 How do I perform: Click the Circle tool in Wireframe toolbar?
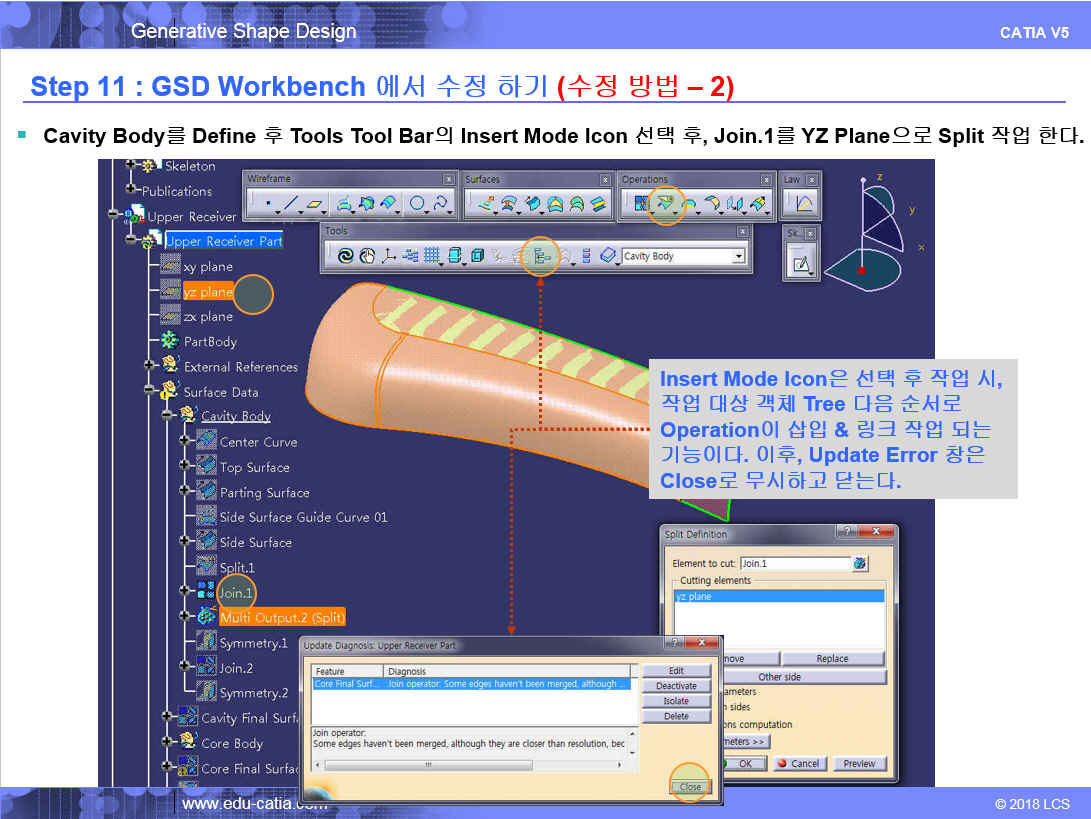[x=417, y=204]
